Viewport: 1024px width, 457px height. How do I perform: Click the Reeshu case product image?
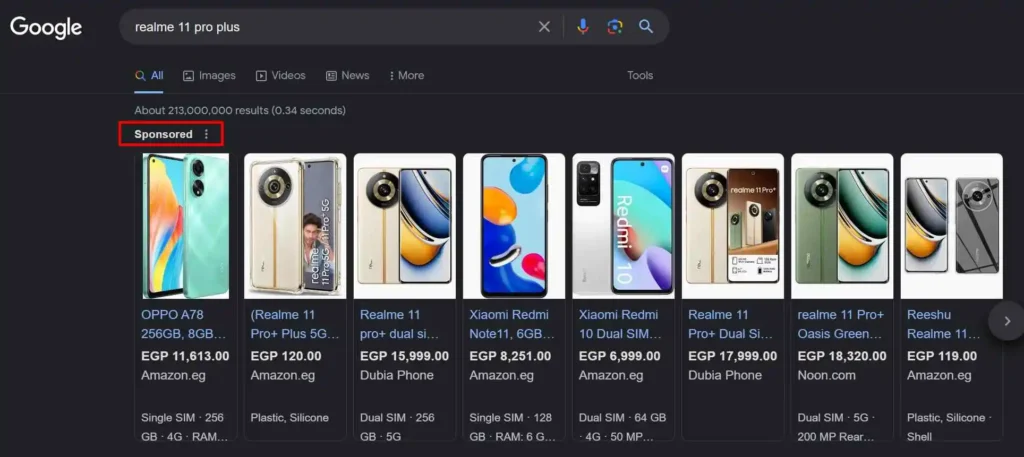[x=952, y=226]
